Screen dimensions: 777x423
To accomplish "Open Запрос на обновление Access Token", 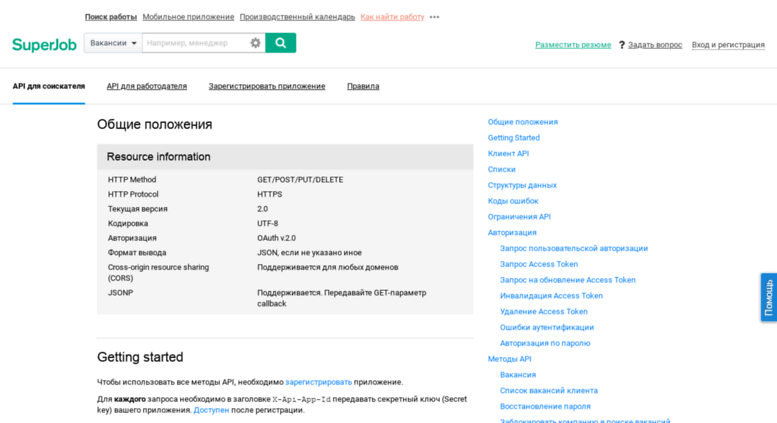I will point(567,280).
